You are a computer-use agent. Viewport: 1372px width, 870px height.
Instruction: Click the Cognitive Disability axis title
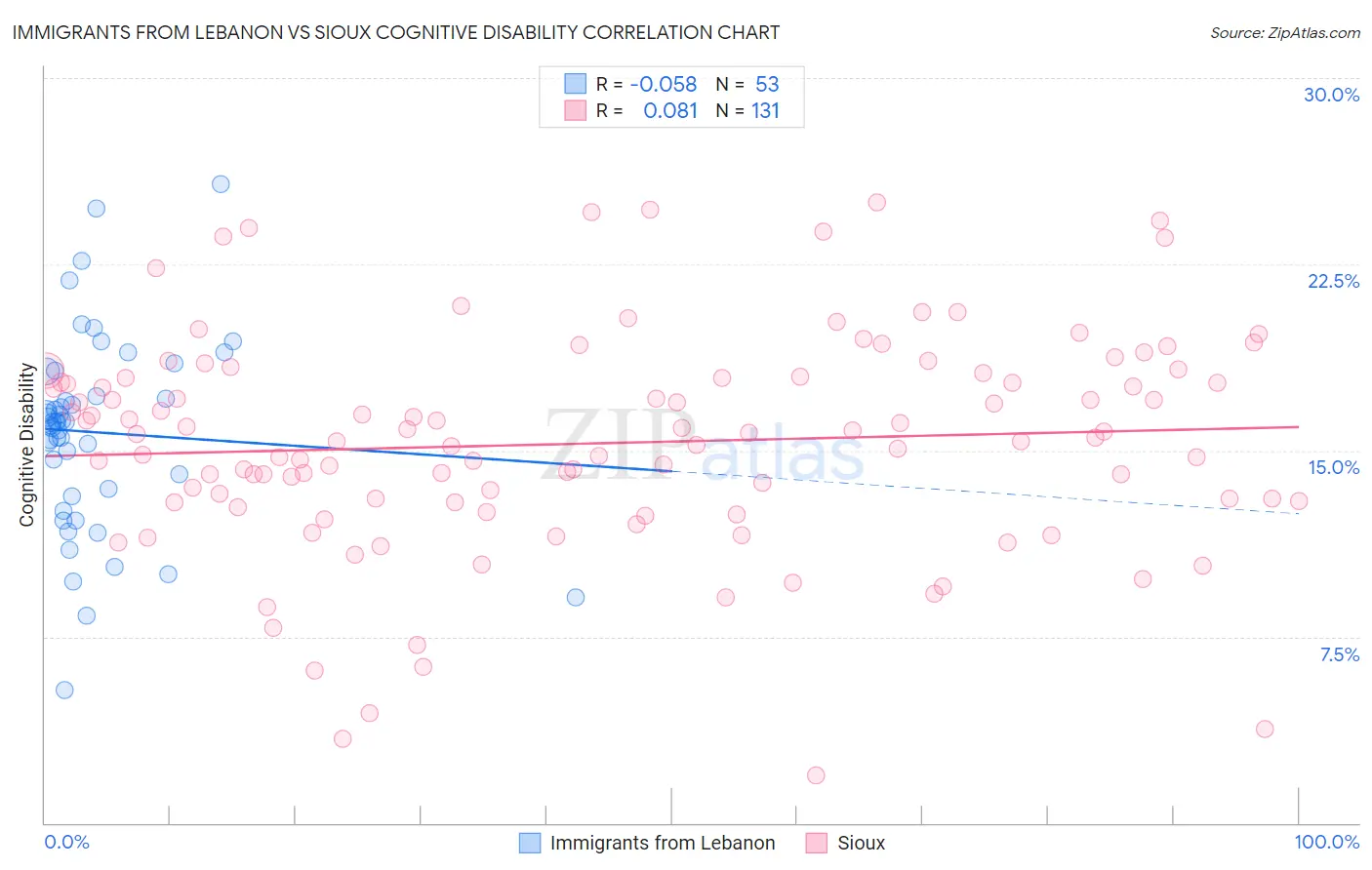click(x=26, y=445)
